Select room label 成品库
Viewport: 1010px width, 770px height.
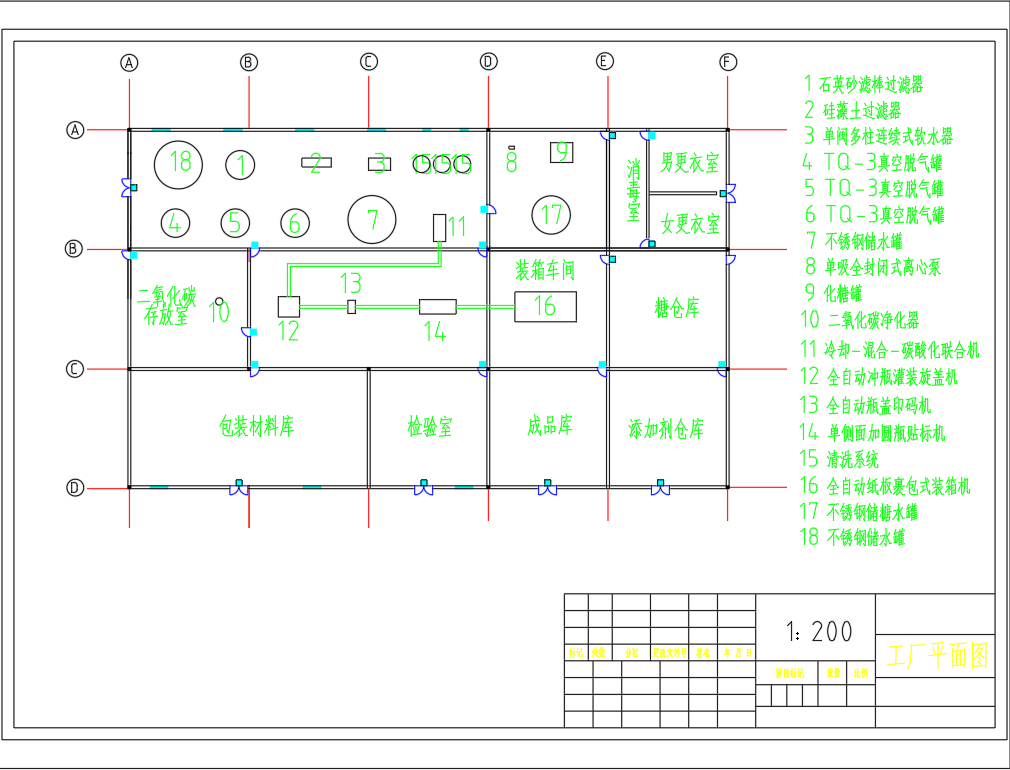[549, 425]
